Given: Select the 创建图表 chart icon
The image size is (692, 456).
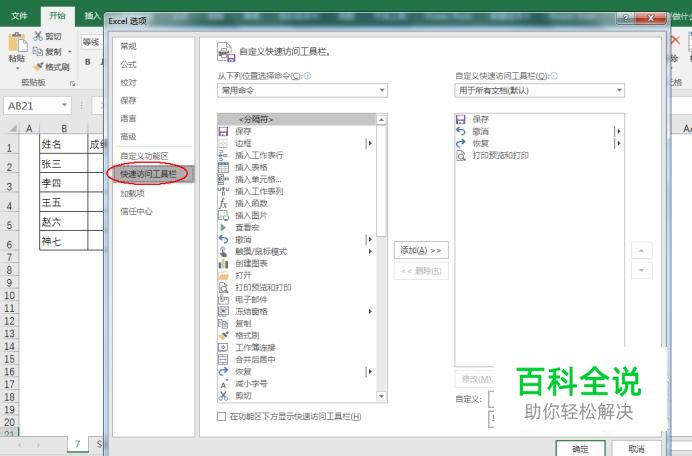Looking at the screenshot, I should point(223,264).
